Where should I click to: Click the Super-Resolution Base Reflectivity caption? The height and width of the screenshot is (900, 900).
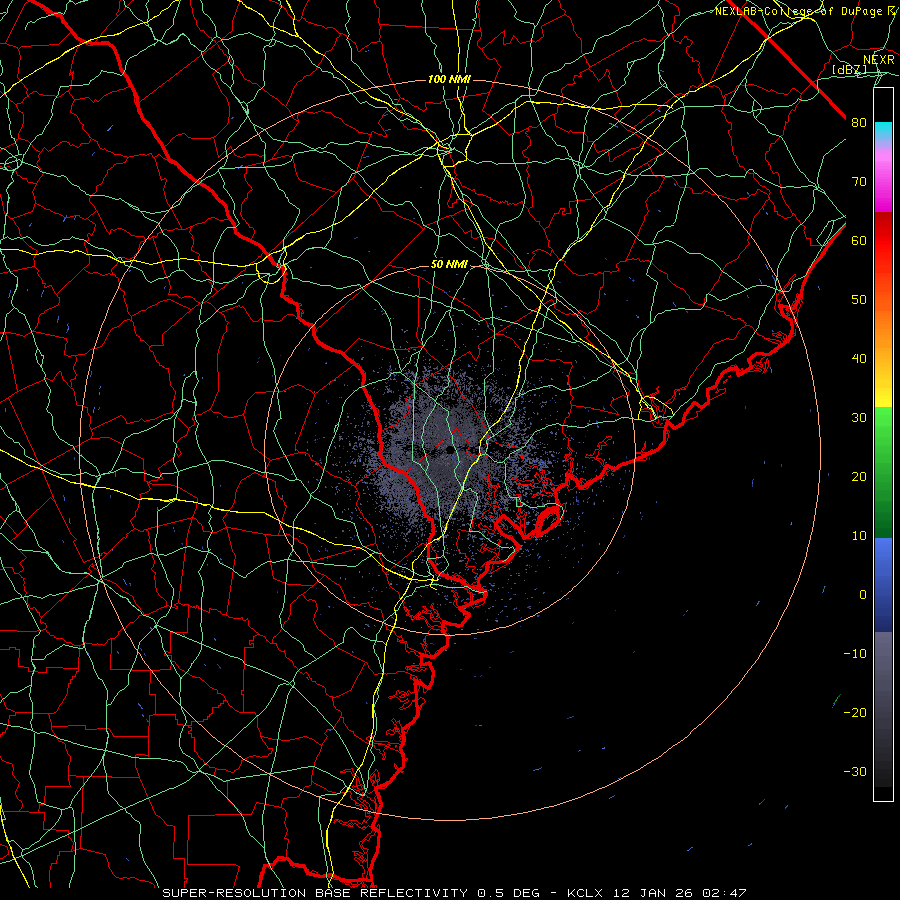tap(315, 893)
